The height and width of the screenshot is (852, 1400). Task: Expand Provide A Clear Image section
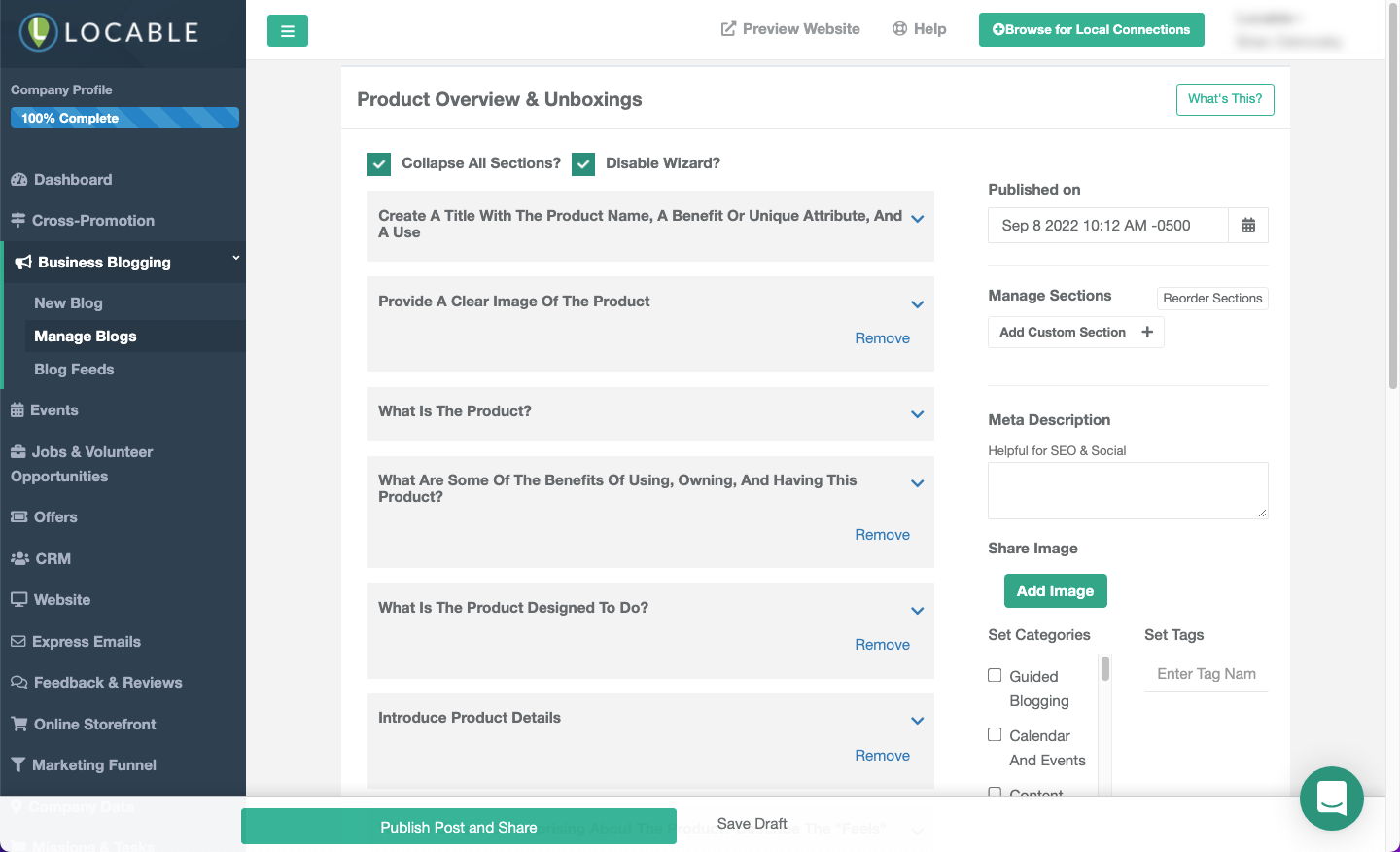[917, 304]
